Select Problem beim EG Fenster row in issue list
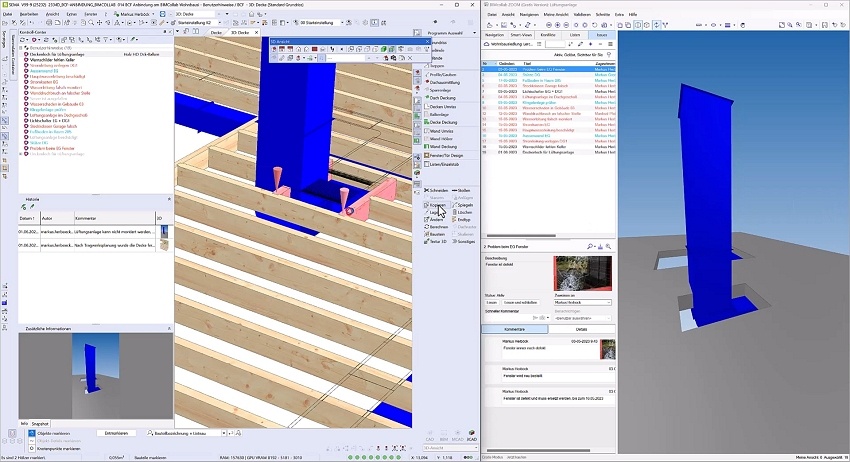850x462 pixels. (549, 69)
